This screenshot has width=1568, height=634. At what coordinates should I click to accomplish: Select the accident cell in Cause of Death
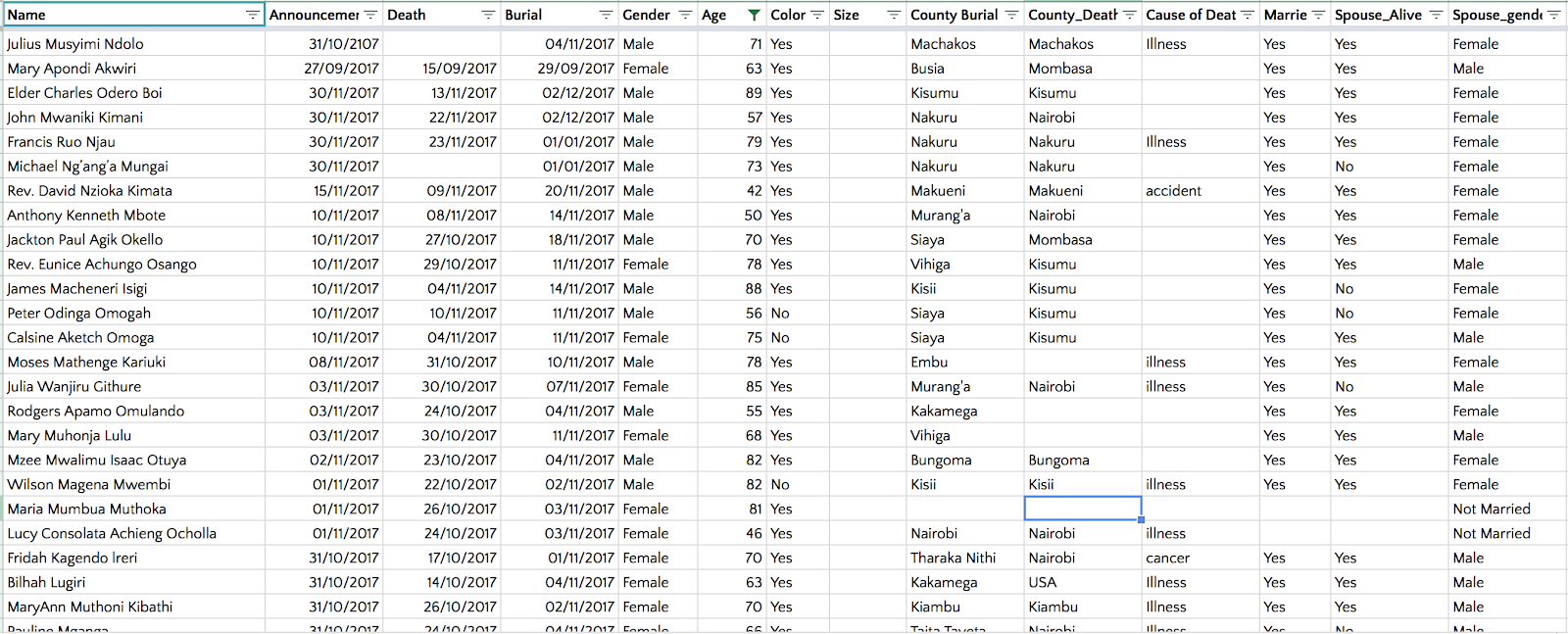(x=1173, y=191)
